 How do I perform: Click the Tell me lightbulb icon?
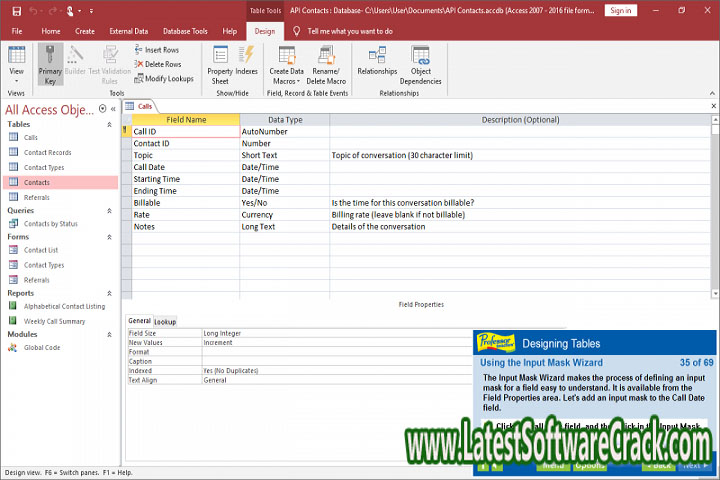pyautogui.click(x=297, y=31)
